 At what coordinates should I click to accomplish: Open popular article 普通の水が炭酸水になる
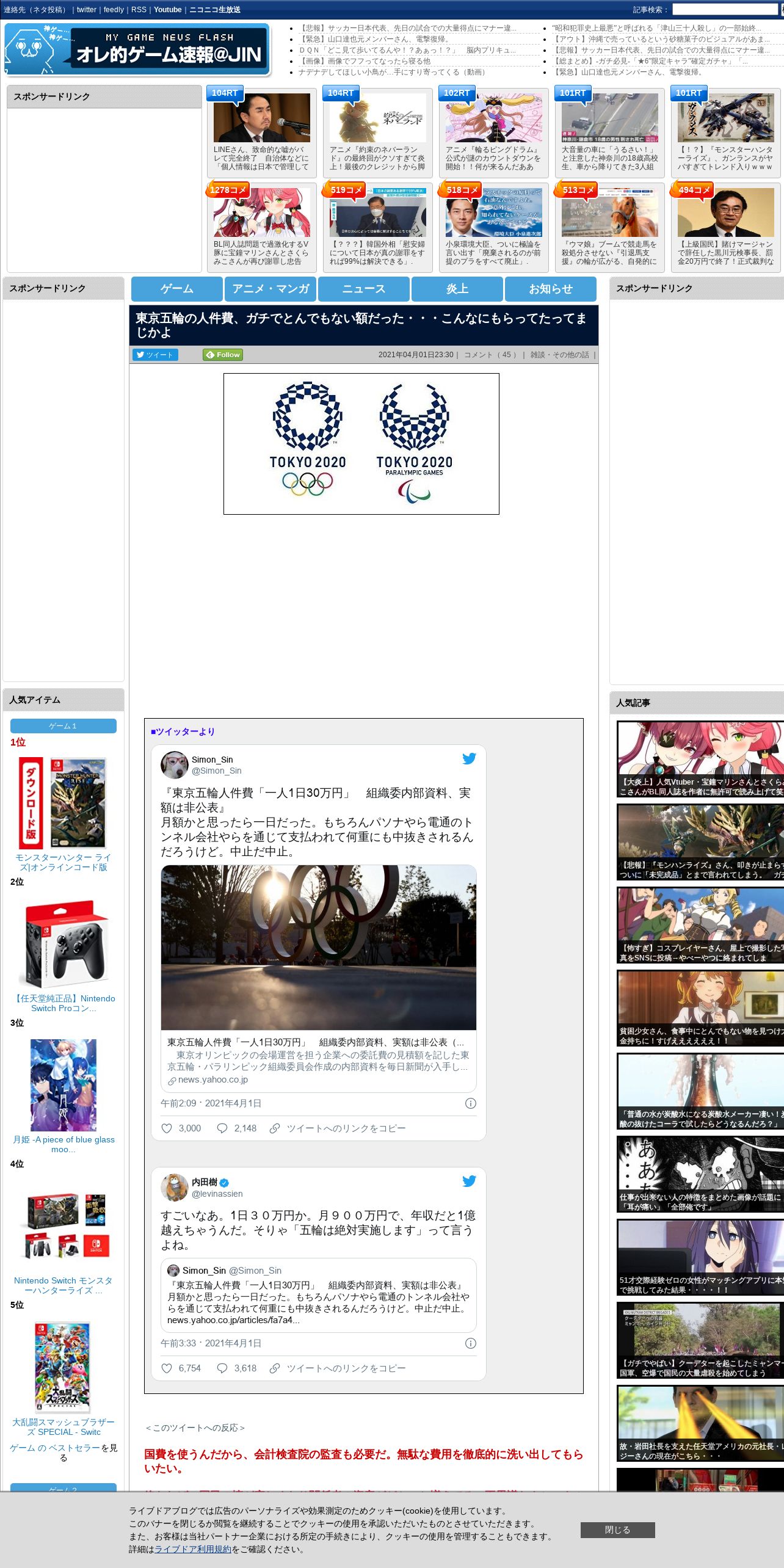point(700,1091)
